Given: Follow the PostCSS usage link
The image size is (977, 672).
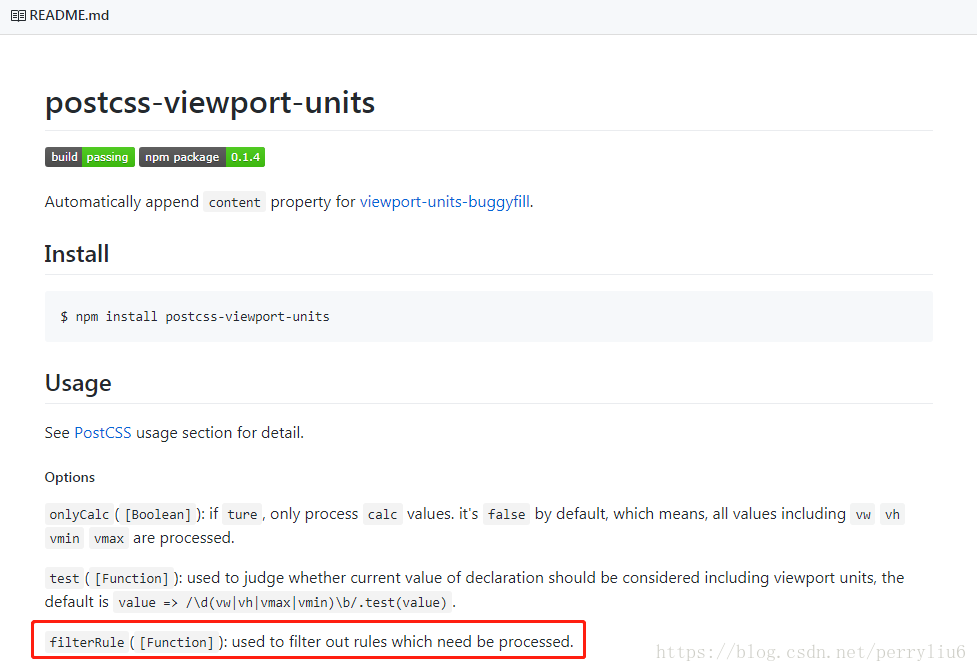Looking at the screenshot, I should (x=101, y=433).
